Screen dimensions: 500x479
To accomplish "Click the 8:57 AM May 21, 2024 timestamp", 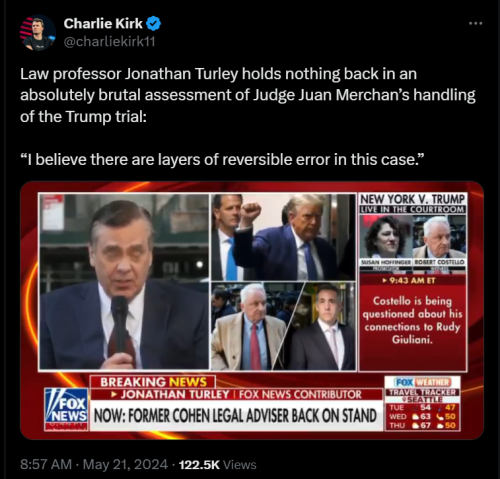I will [94, 464].
